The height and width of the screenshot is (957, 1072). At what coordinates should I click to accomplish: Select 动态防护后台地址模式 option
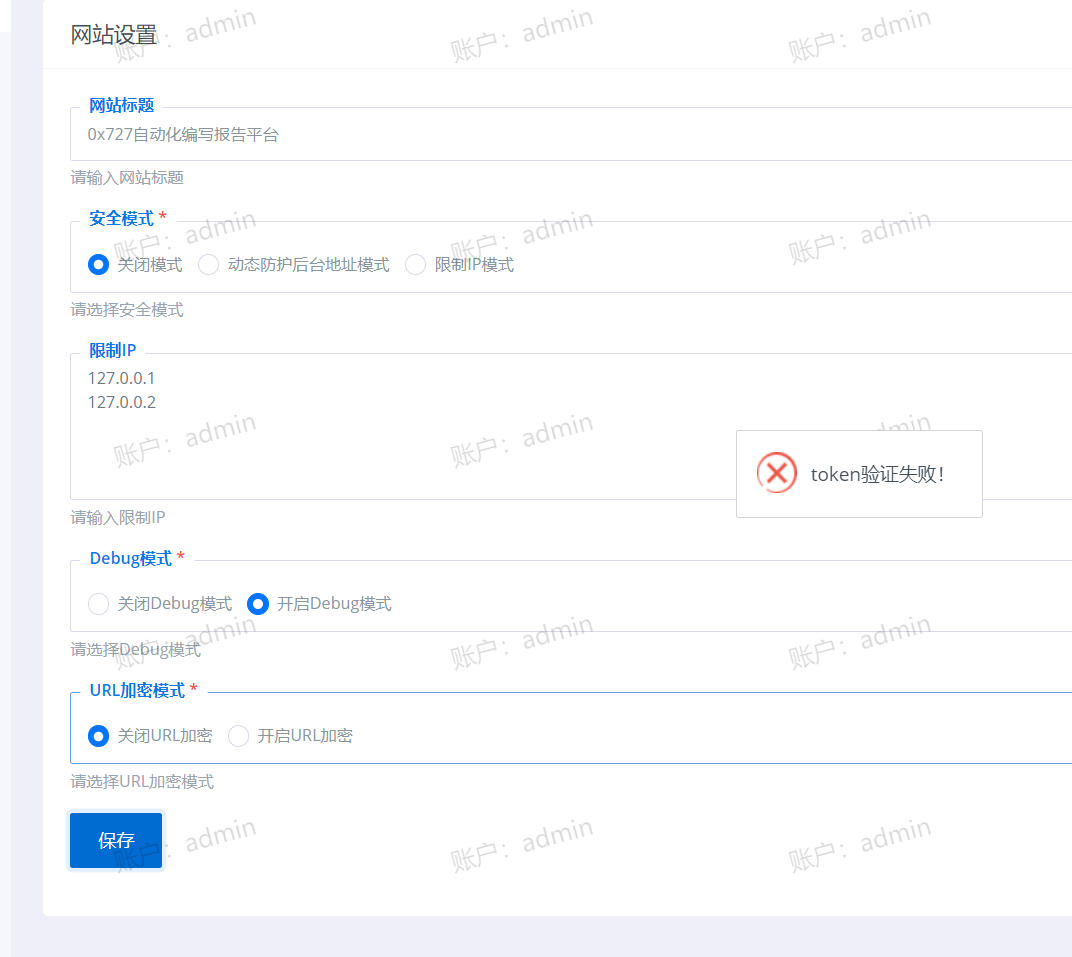click(x=208, y=264)
